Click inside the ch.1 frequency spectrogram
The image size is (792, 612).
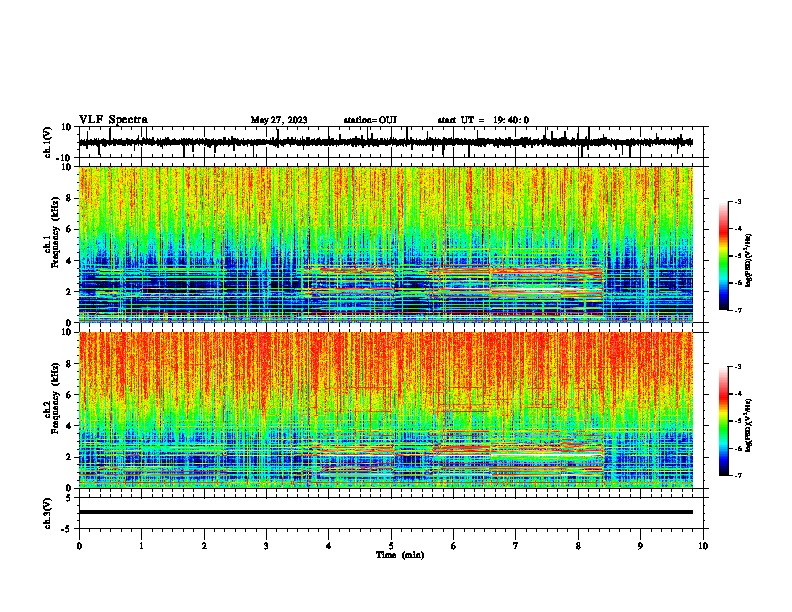click(386, 244)
